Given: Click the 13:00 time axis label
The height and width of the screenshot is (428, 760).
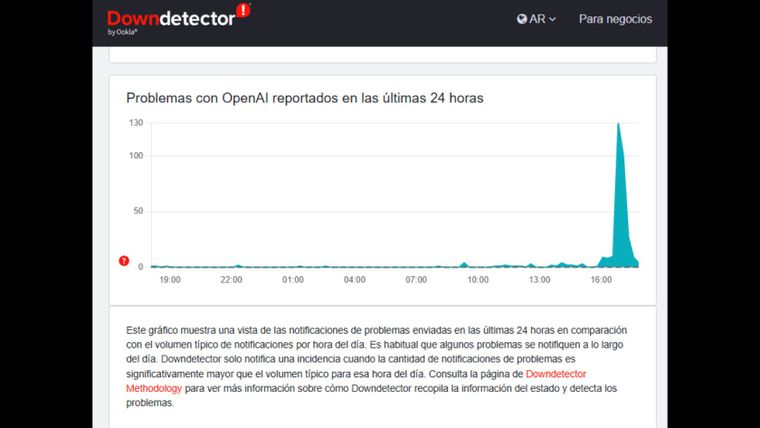Looking at the screenshot, I should (540, 280).
